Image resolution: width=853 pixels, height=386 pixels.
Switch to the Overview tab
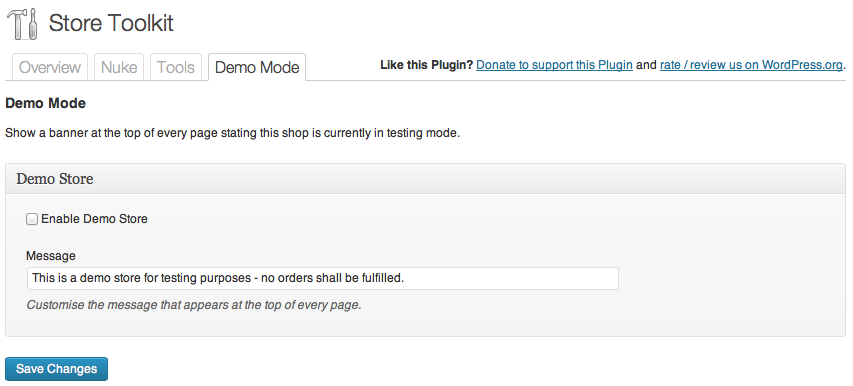tap(50, 67)
